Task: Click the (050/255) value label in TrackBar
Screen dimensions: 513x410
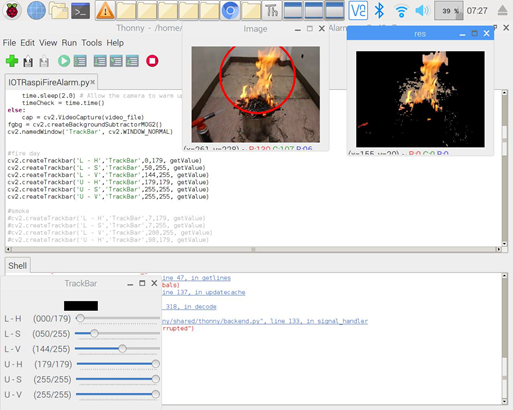Action: point(51,334)
